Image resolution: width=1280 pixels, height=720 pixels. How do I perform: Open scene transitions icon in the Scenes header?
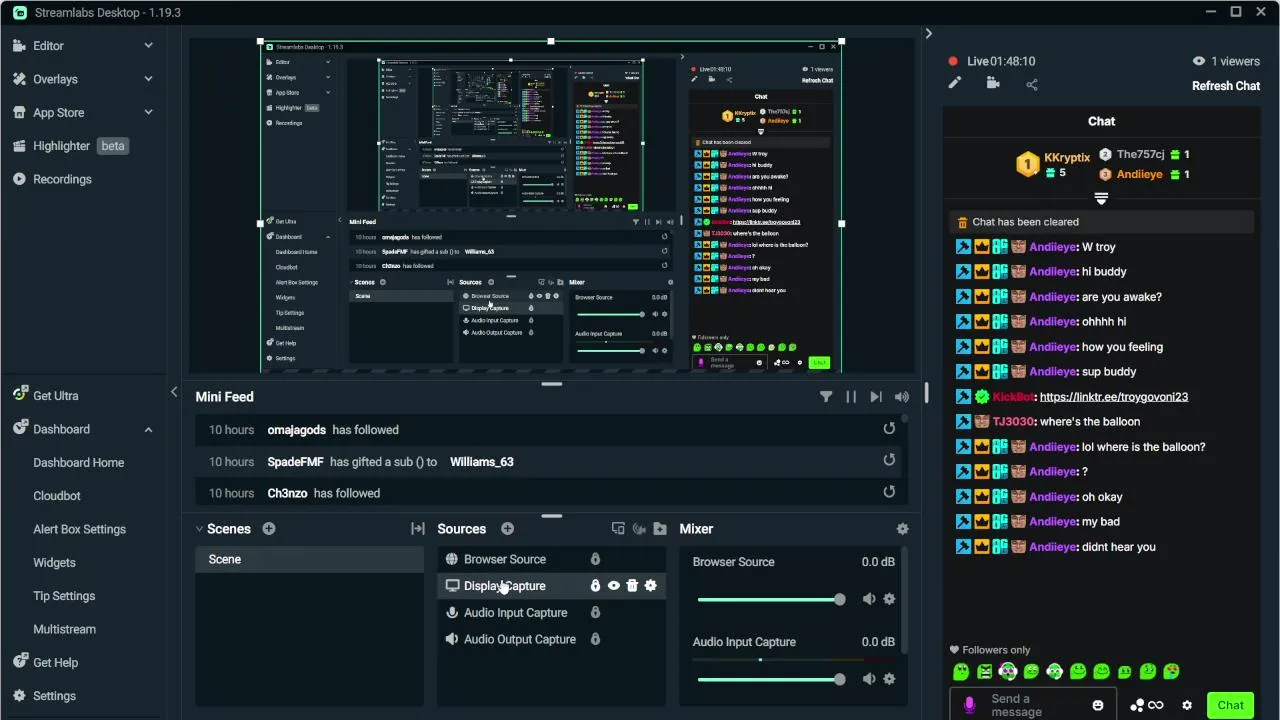tap(418, 529)
